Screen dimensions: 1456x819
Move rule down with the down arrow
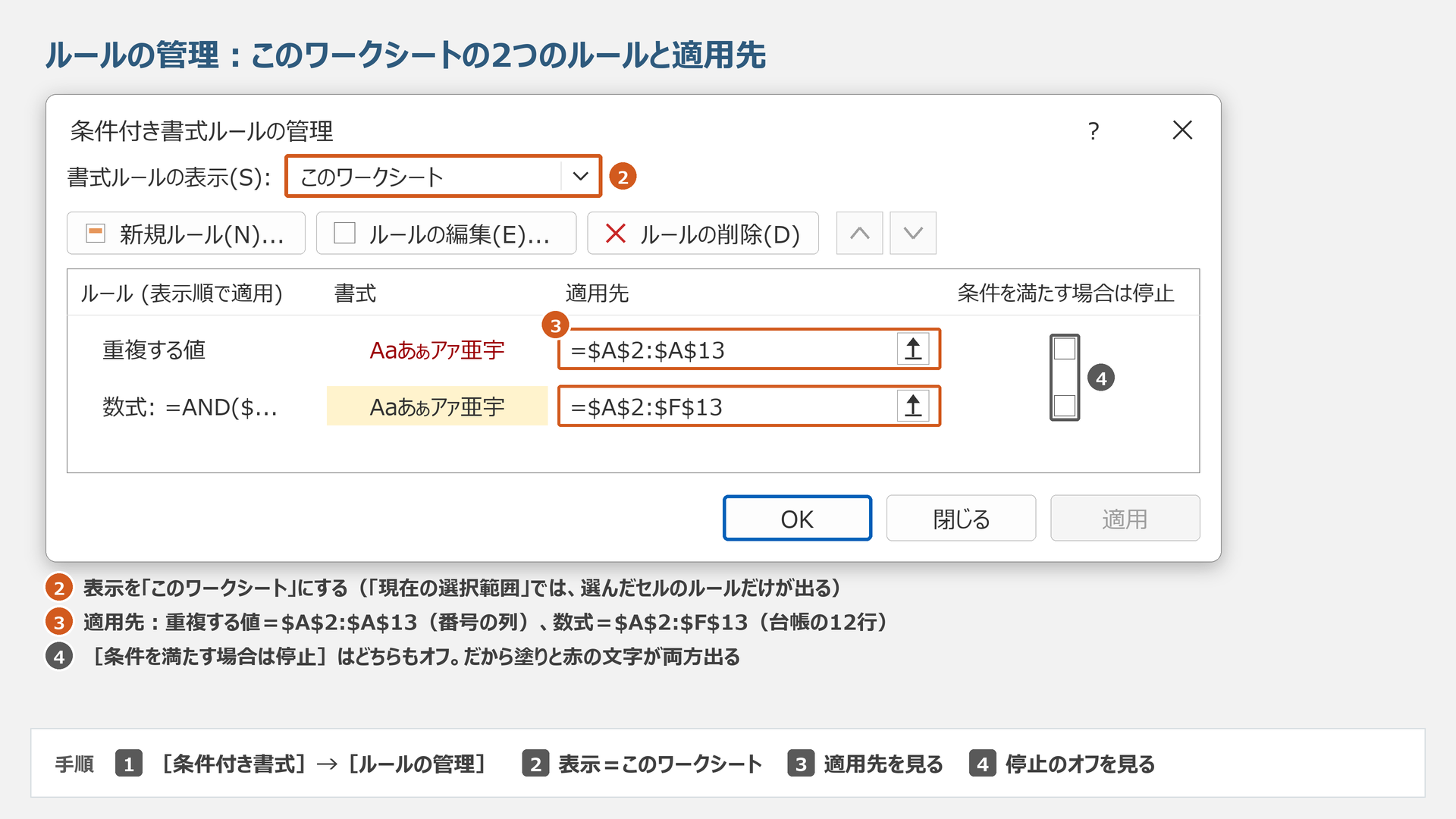coord(913,234)
